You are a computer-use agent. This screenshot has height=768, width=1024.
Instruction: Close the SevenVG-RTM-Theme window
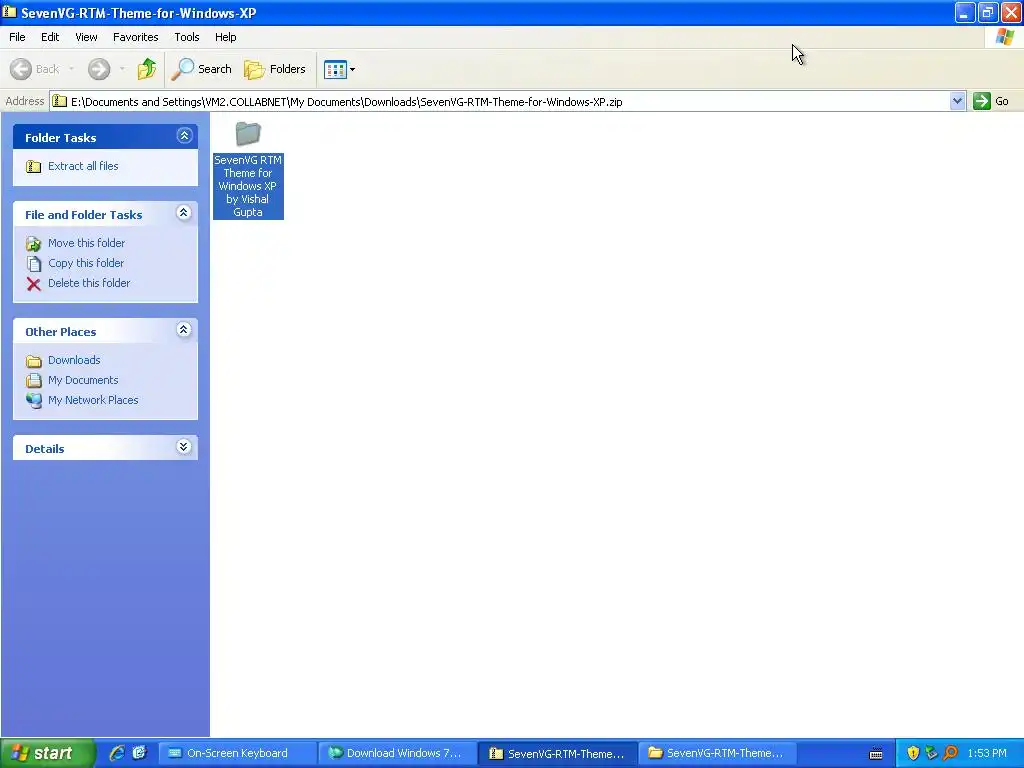(x=1012, y=12)
